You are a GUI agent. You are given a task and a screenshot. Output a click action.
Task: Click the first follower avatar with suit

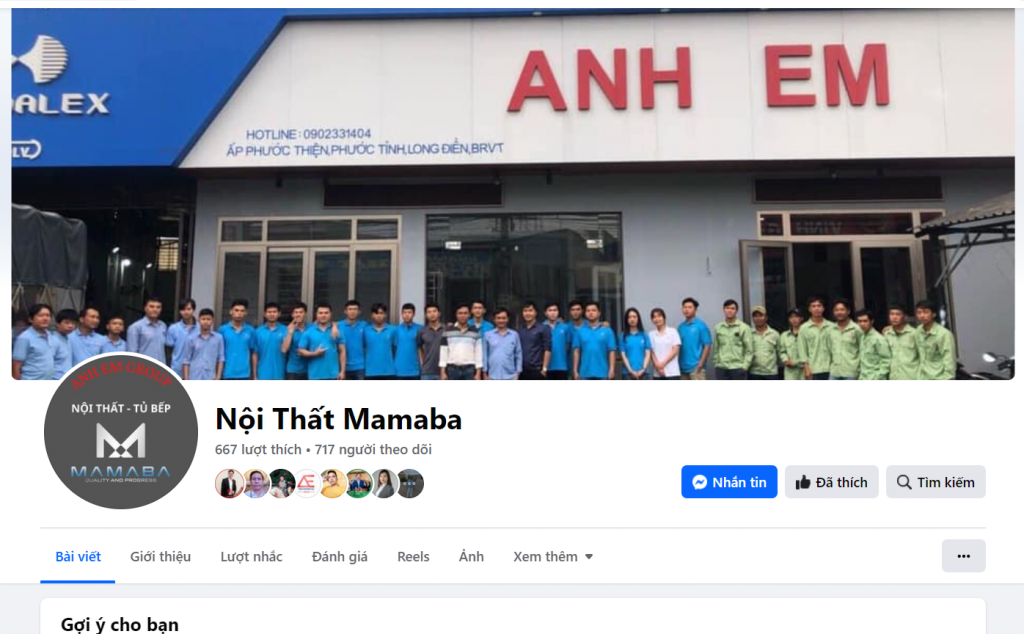tap(229, 484)
